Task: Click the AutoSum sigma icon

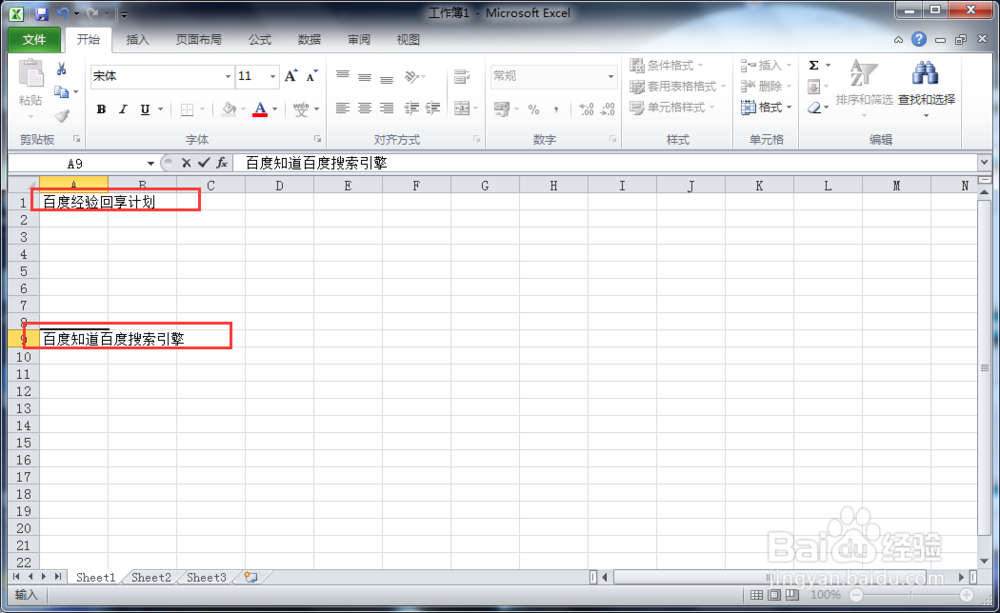Action: pos(814,65)
